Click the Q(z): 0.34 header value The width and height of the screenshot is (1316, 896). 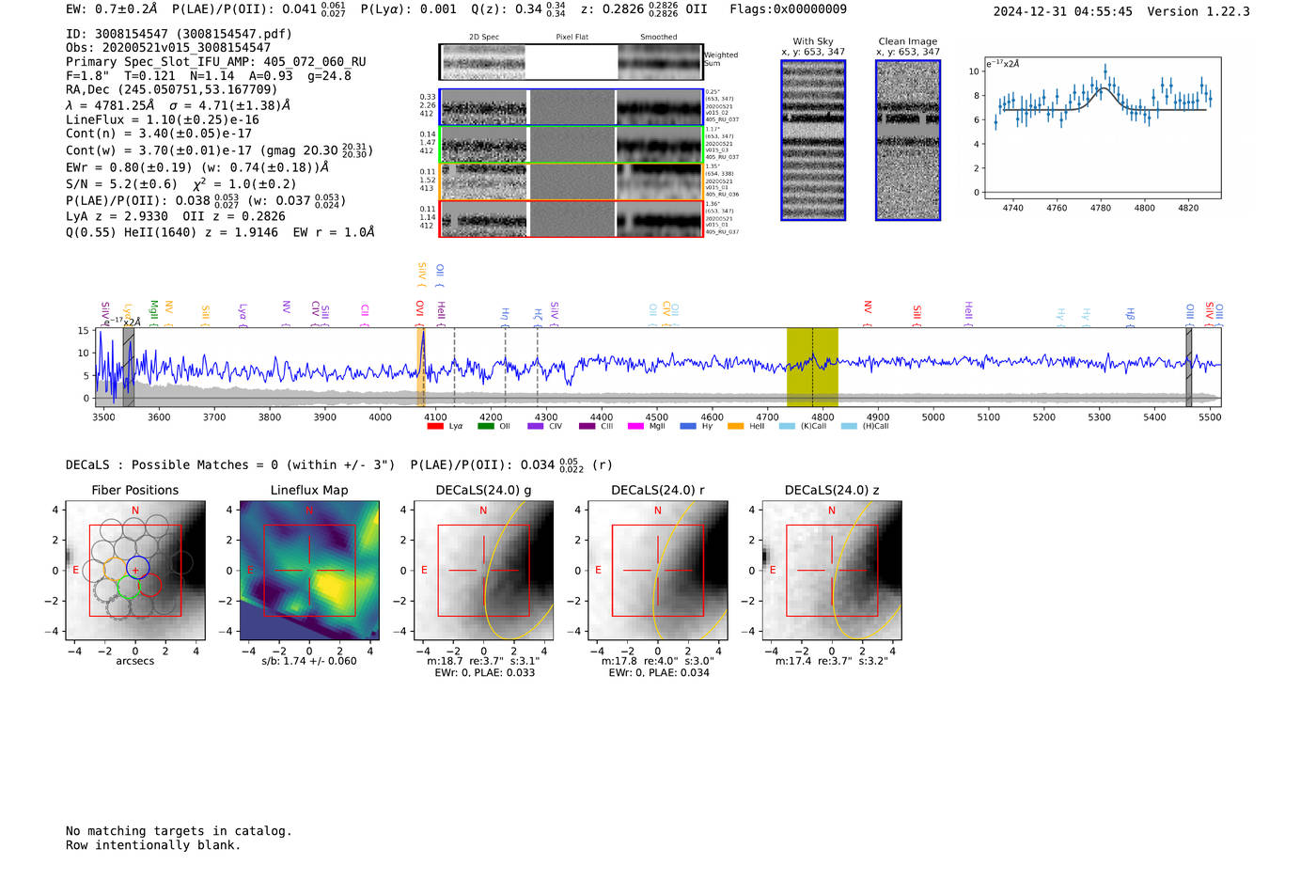click(518, 8)
